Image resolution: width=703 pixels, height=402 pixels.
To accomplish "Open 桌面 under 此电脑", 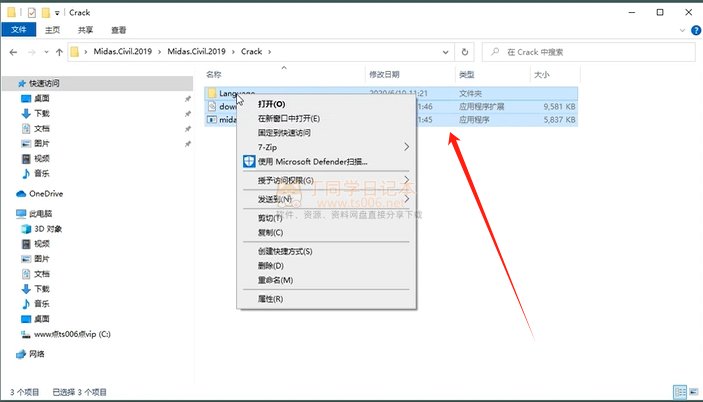I will [42, 319].
